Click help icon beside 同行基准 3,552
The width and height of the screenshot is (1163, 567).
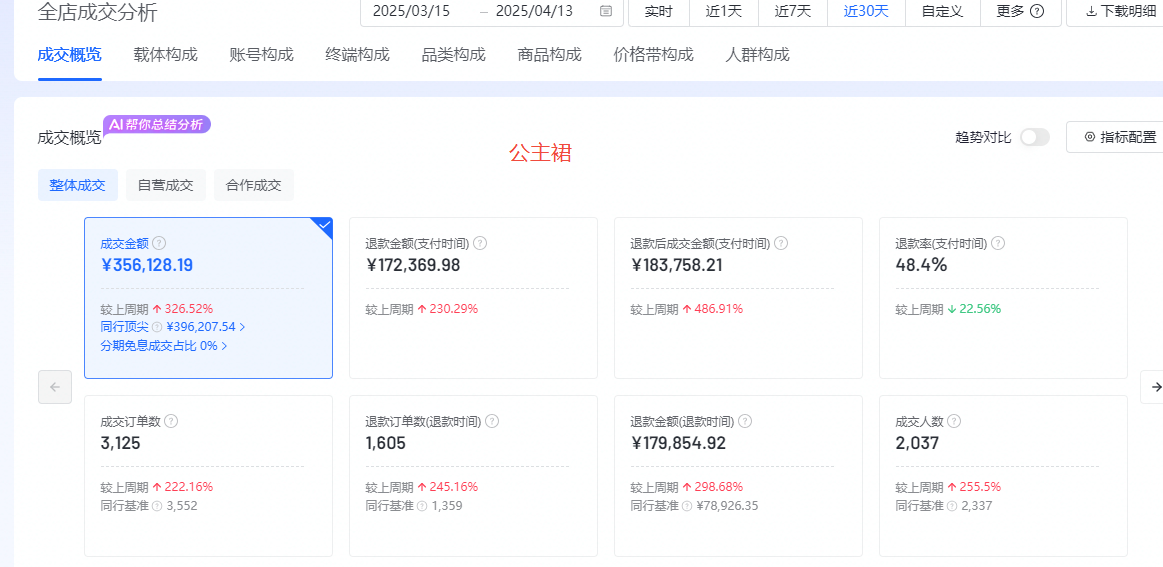click(157, 506)
